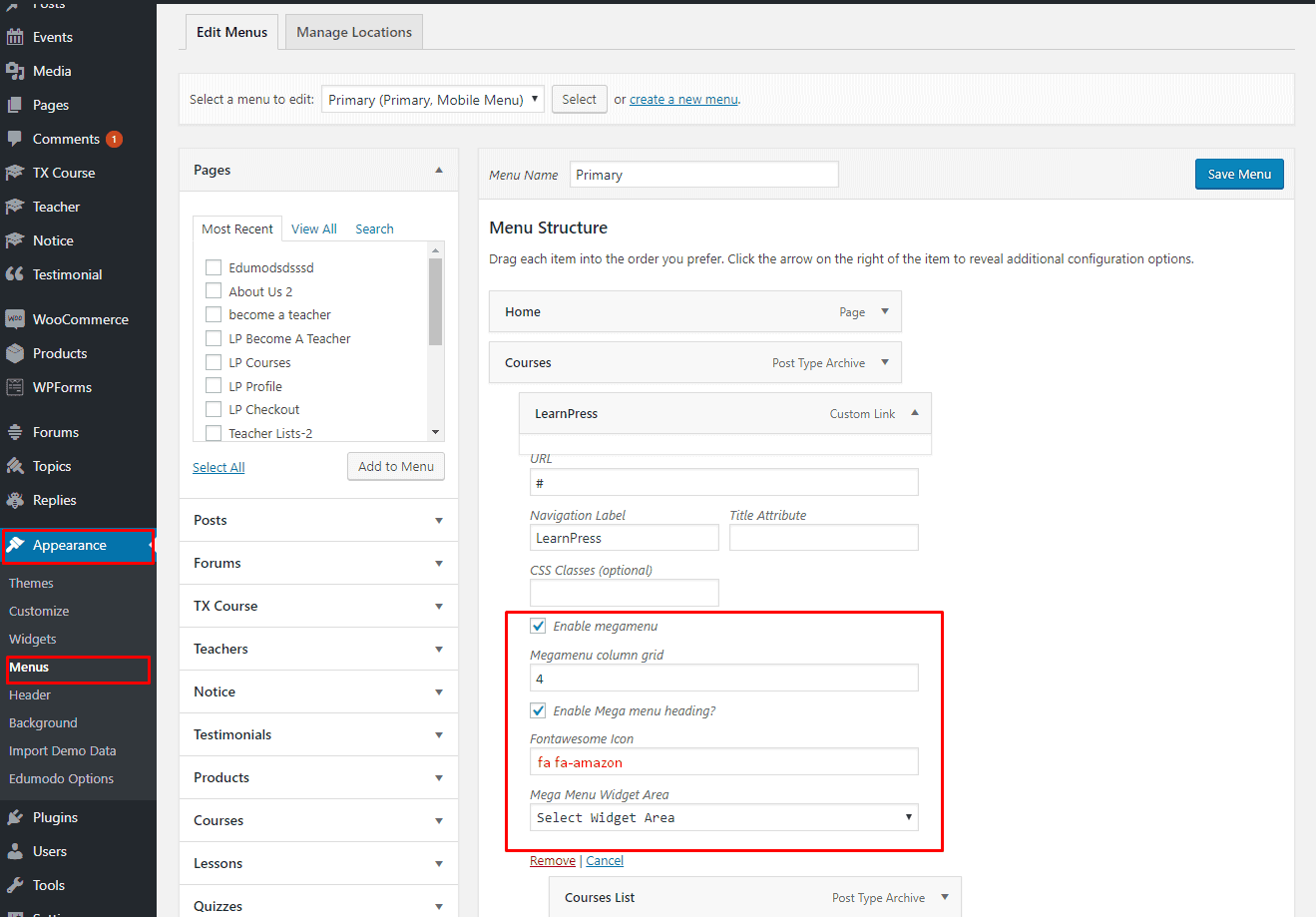Click the Save Menu button
Image resolution: width=1316 pixels, height=917 pixels.
point(1239,174)
